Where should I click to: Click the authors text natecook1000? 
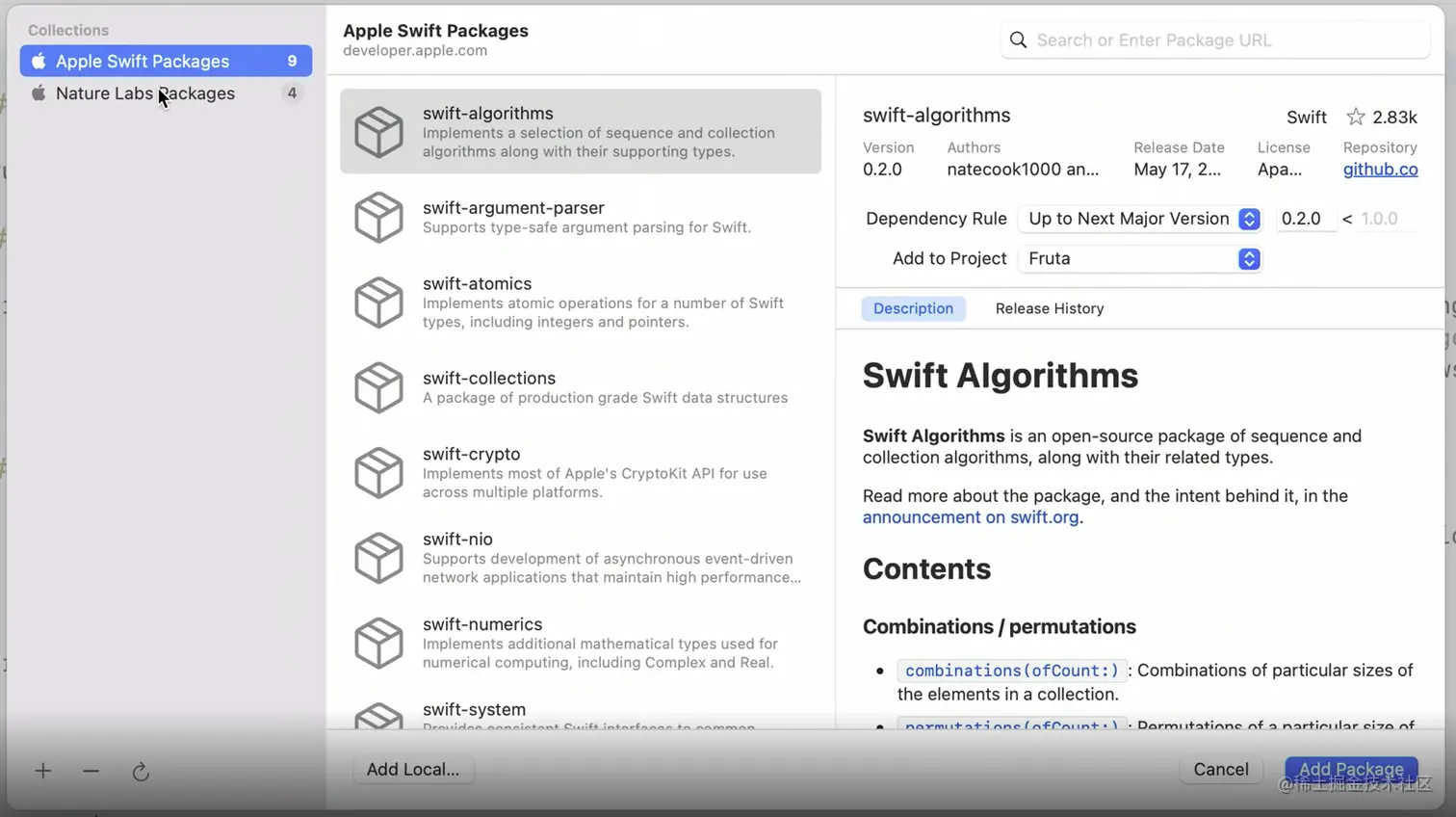(x=1023, y=170)
